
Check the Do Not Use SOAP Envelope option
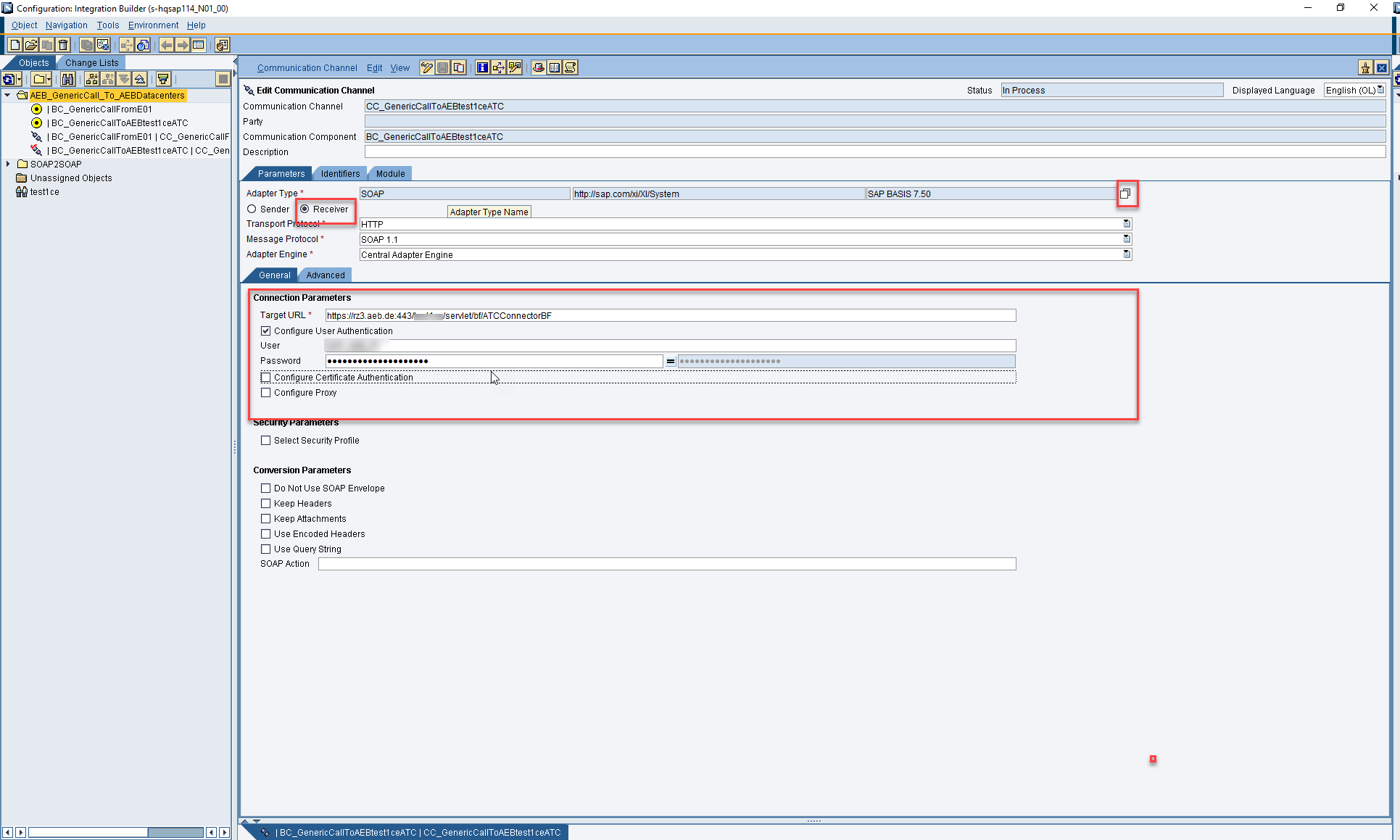[x=266, y=488]
